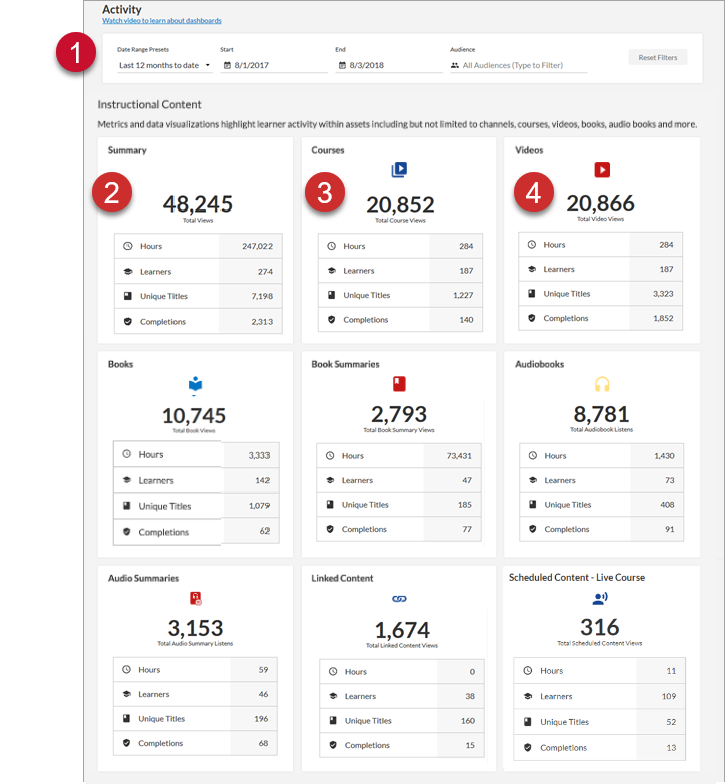Click the calendar icon beside the End date
Screen dimensions: 725x784
click(342, 65)
